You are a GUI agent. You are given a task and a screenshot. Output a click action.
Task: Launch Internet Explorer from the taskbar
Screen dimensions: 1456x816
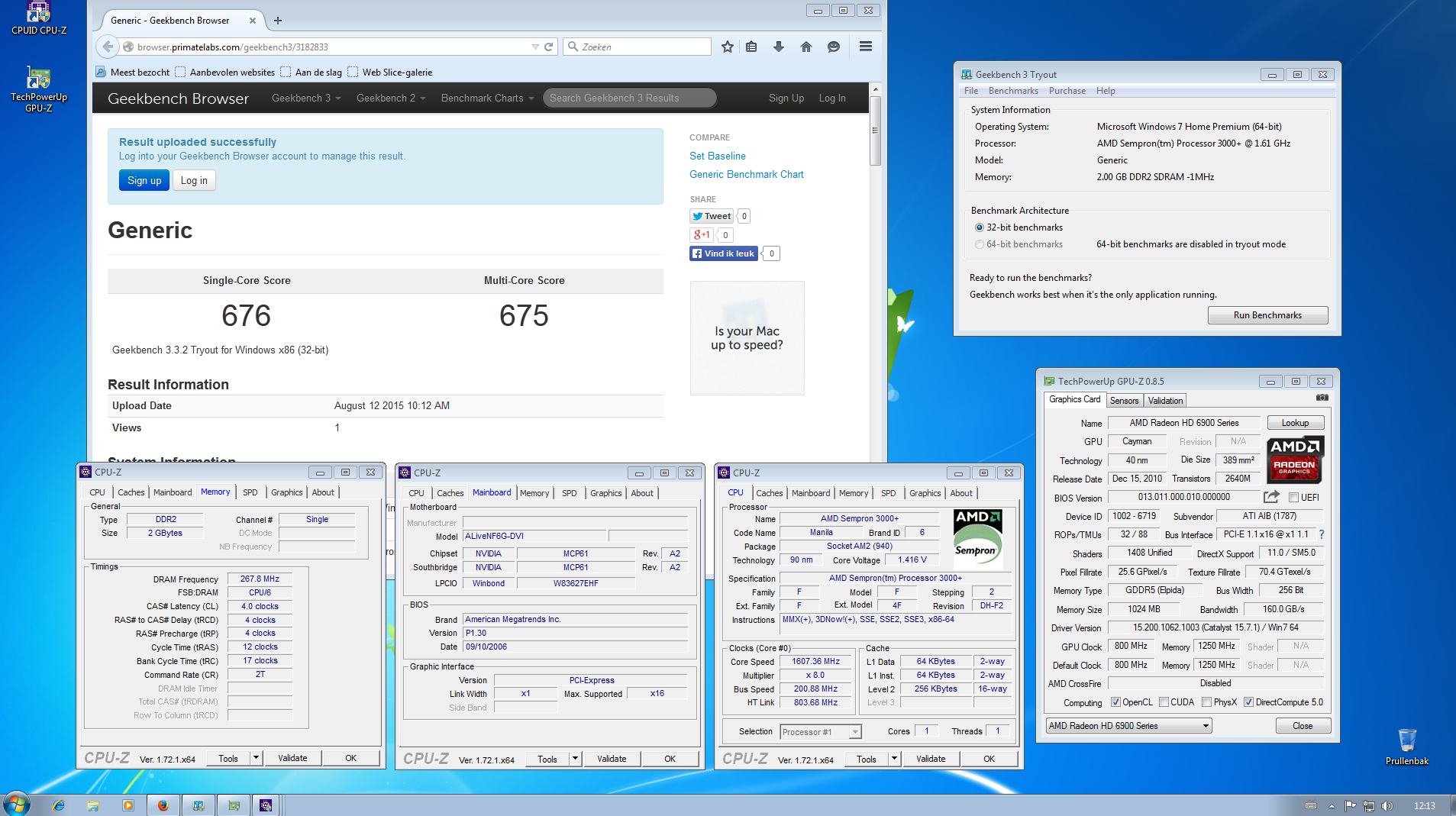click(x=59, y=805)
